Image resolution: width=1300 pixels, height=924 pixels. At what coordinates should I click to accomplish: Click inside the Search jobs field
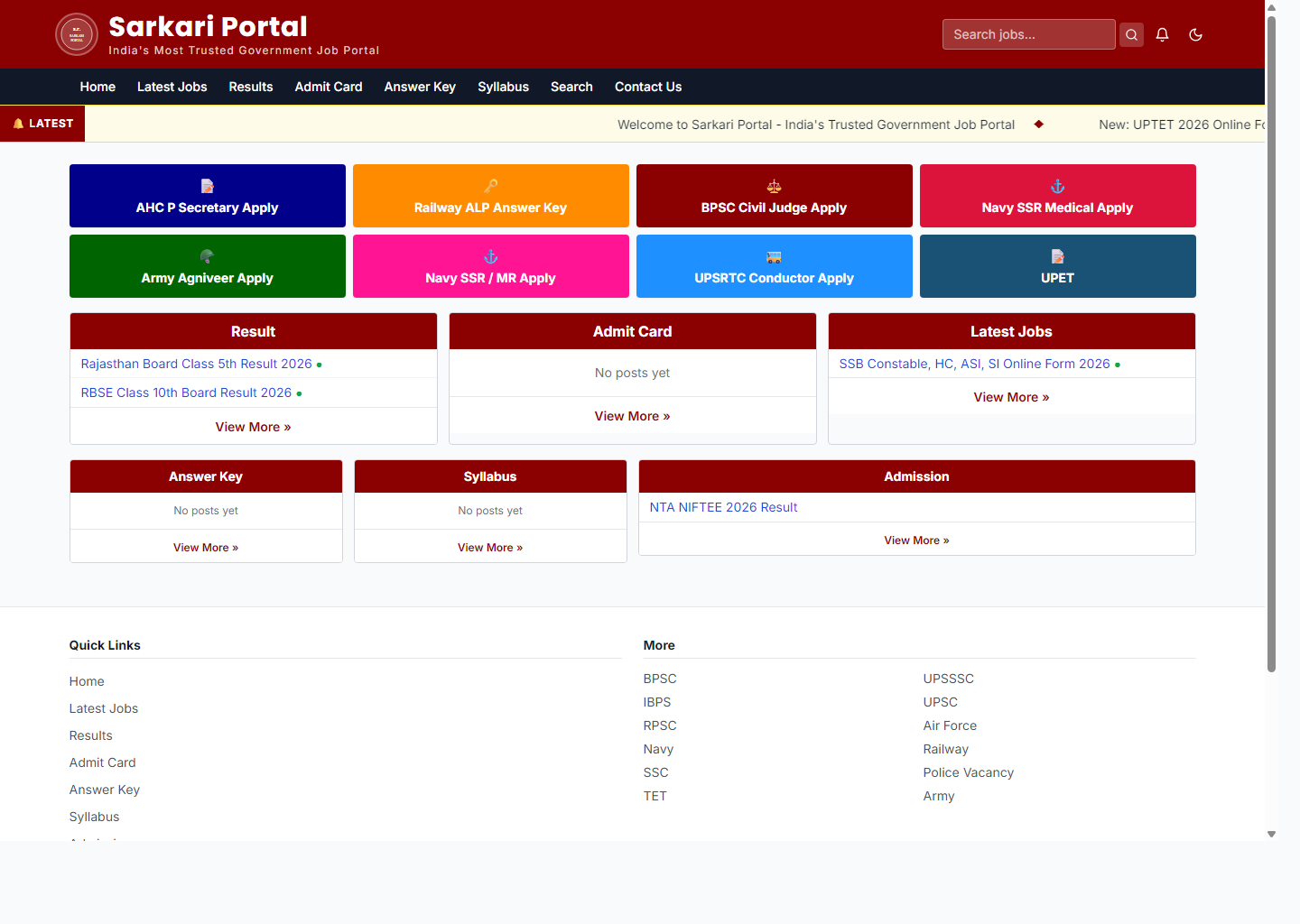(x=1028, y=34)
